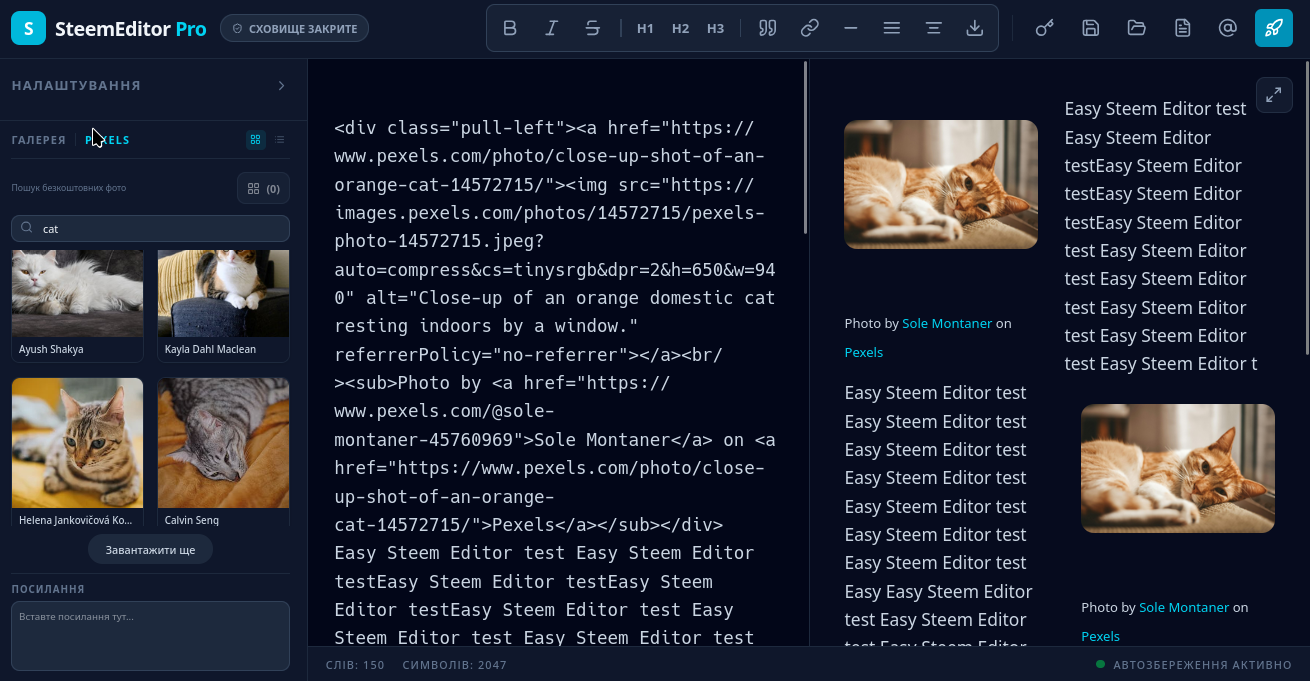Justify text with equal-lines icon
Screen dimensions: 1310x681
coord(892,28)
